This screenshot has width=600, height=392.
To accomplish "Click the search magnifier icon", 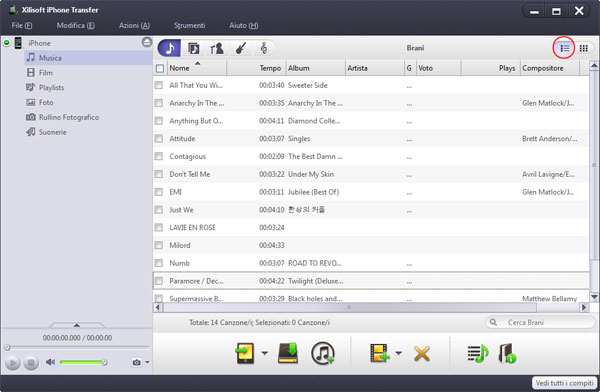I will (x=494, y=322).
